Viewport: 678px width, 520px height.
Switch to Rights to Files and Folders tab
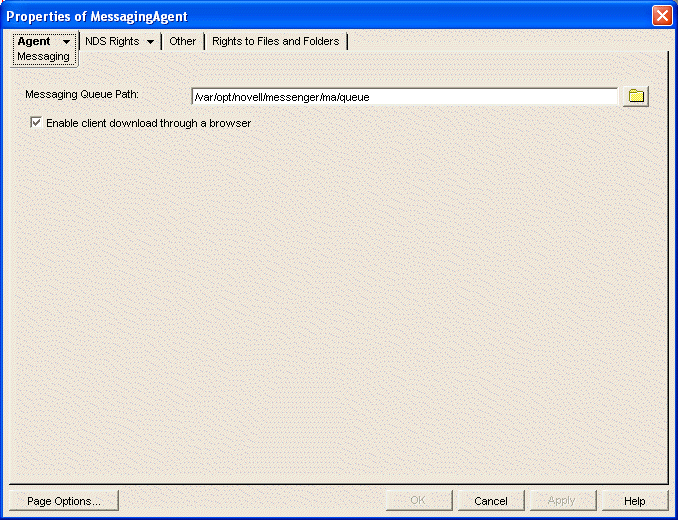[x=275, y=42]
